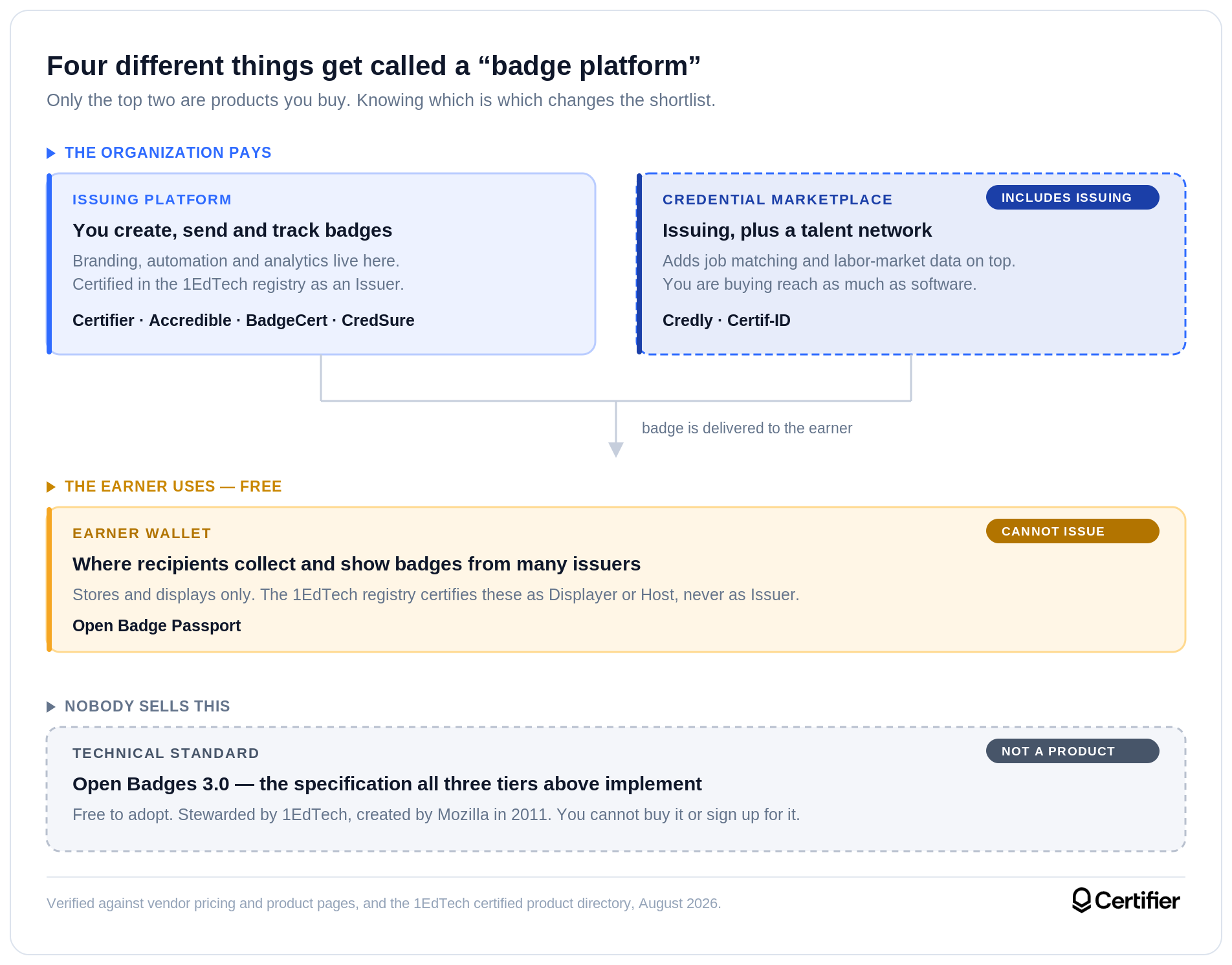The image size is (1232, 965).
Task: Click the CREDENTIAL MARKETPLACE label
Action: click(x=777, y=200)
